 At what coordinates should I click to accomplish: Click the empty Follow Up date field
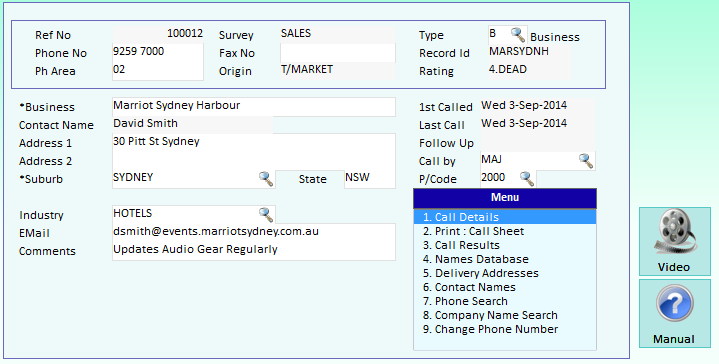(538, 143)
